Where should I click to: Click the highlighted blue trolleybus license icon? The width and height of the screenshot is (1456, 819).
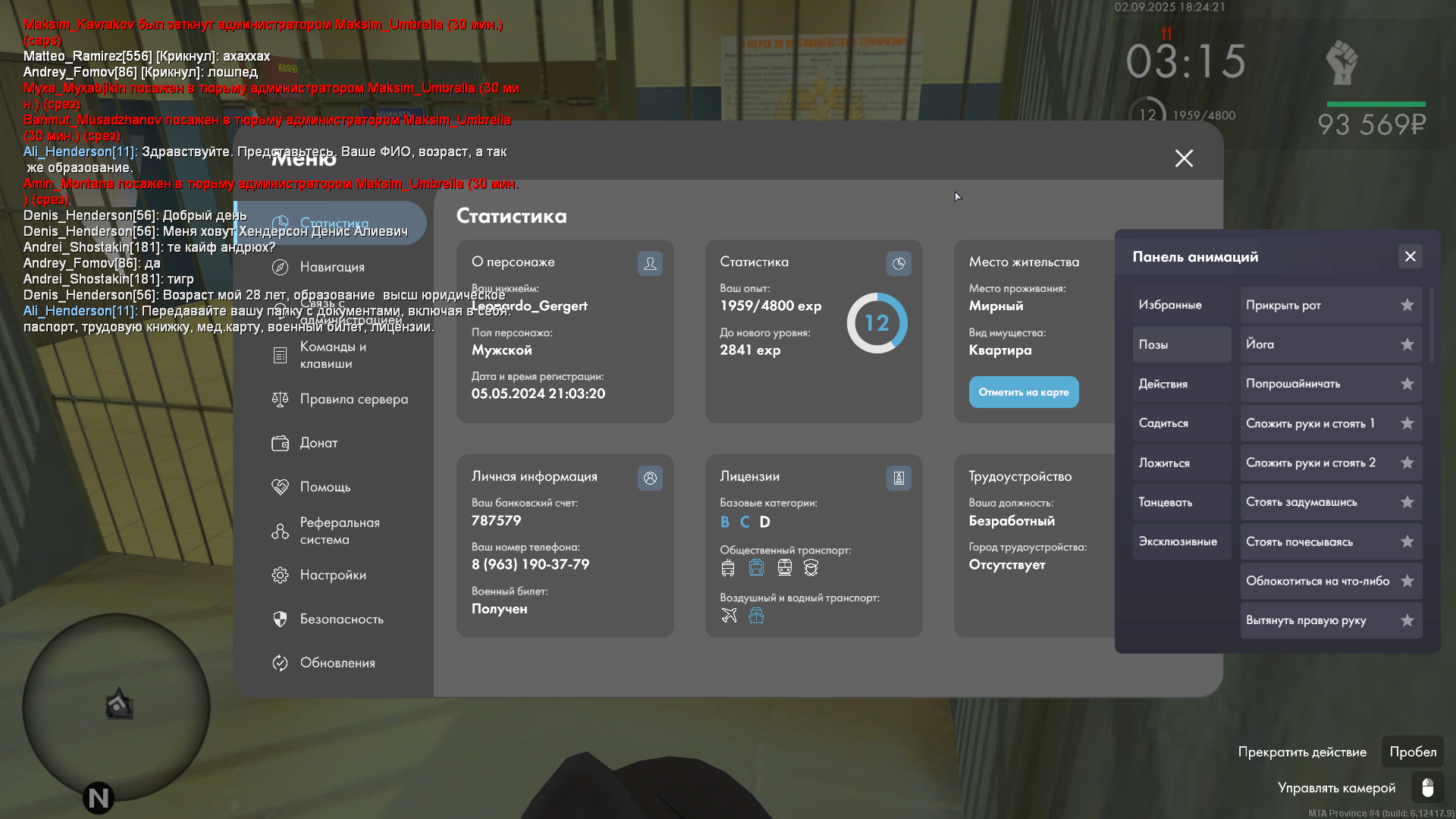[756, 568]
